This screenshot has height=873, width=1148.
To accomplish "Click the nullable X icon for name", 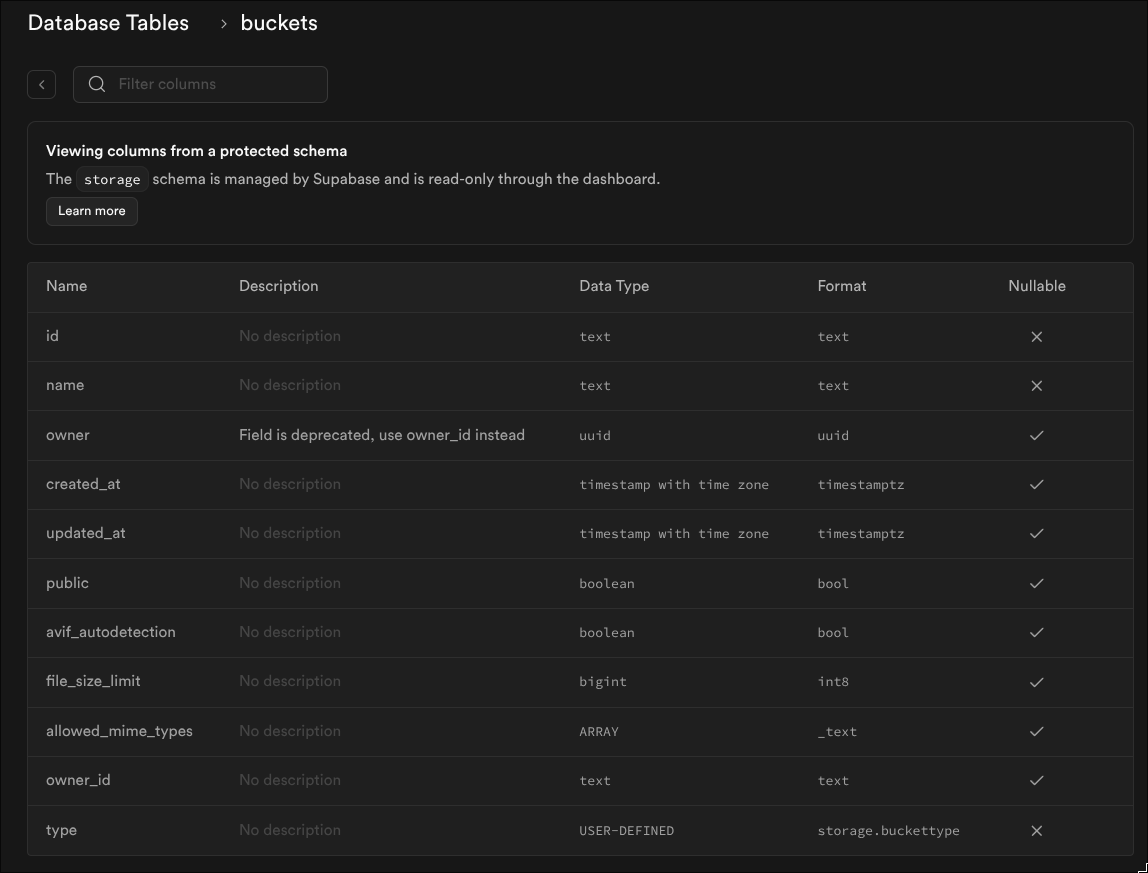I will tap(1036, 386).
